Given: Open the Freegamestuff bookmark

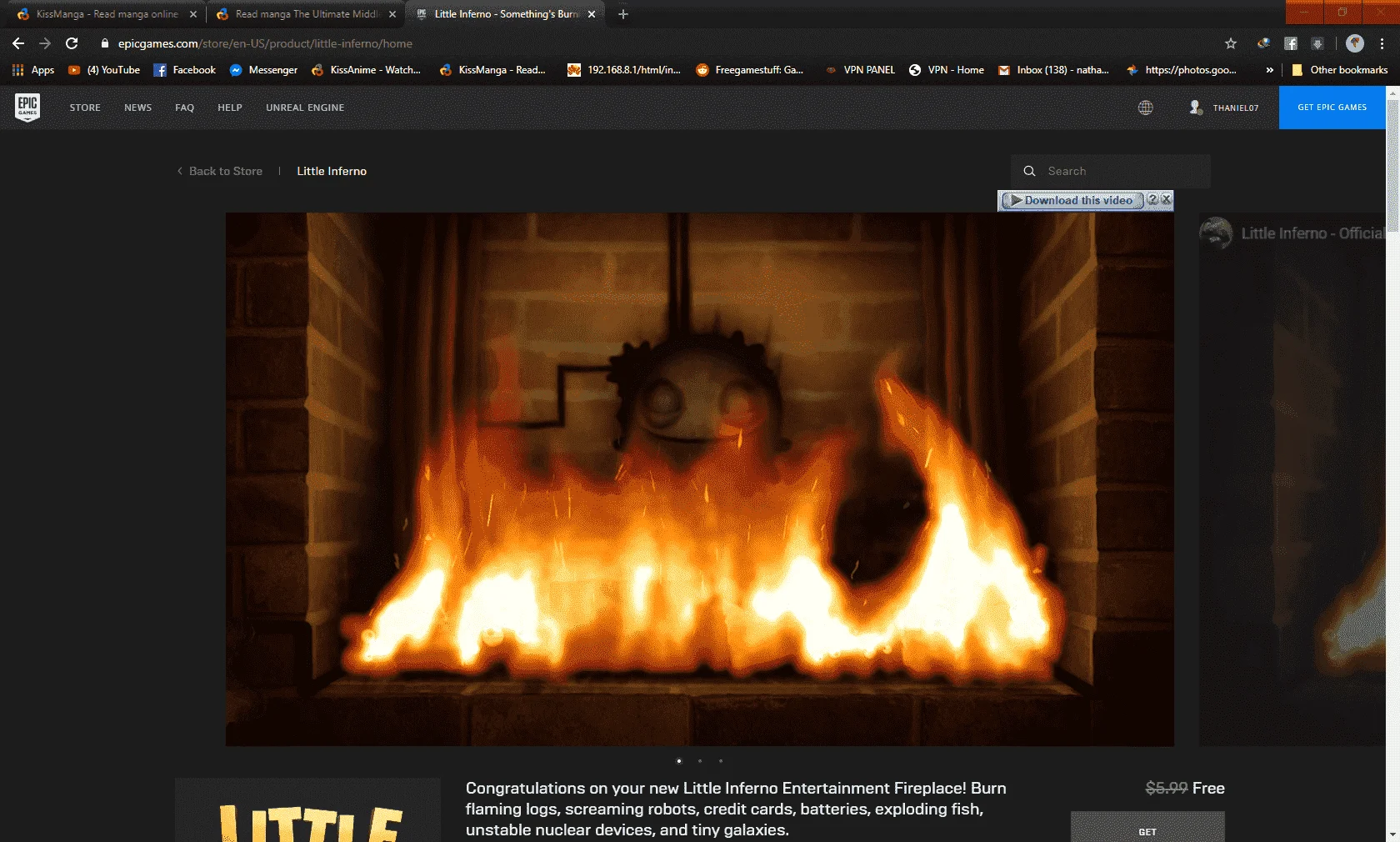Looking at the screenshot, I should 750,70.
